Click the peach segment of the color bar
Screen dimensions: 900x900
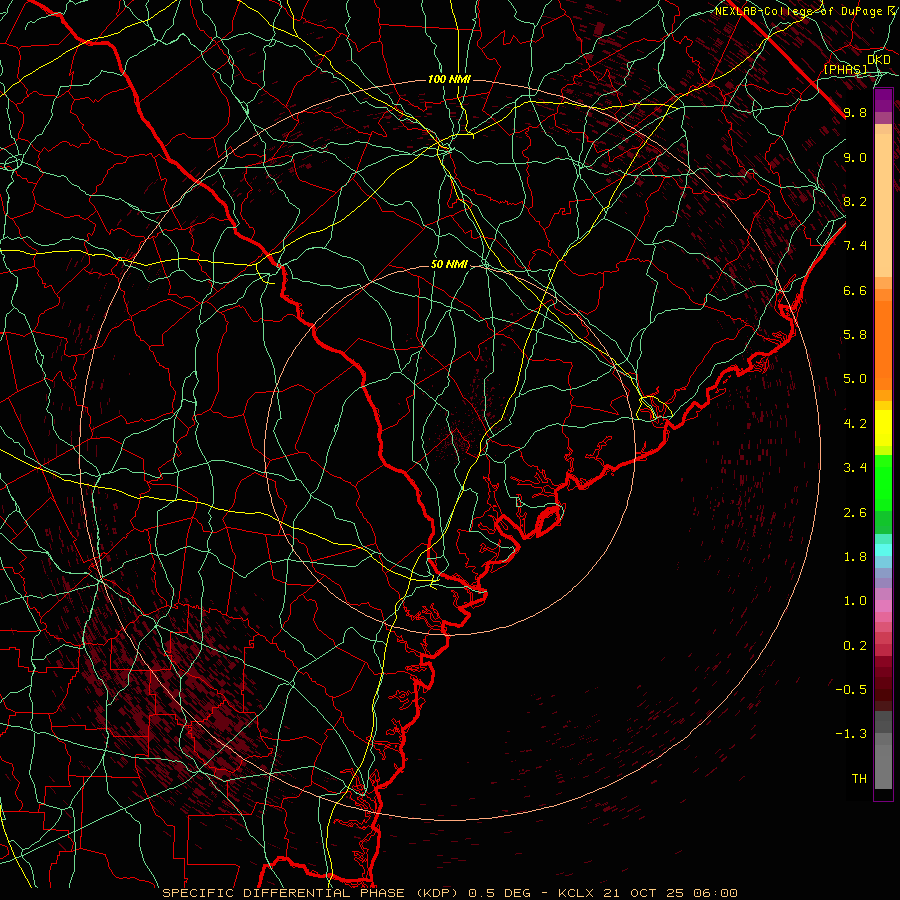pos(883,201)
